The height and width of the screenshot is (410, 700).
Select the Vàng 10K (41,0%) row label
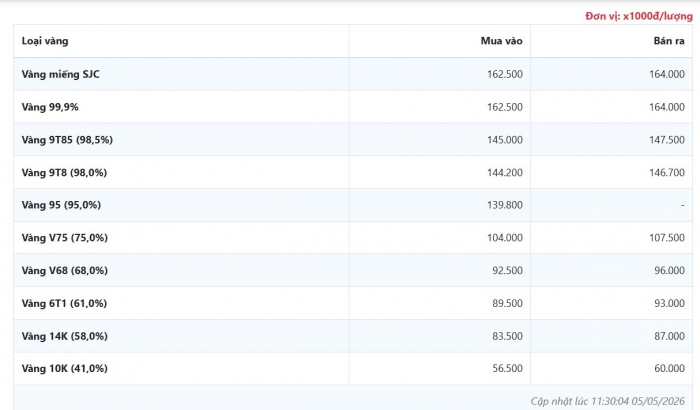tap(65, 368)
